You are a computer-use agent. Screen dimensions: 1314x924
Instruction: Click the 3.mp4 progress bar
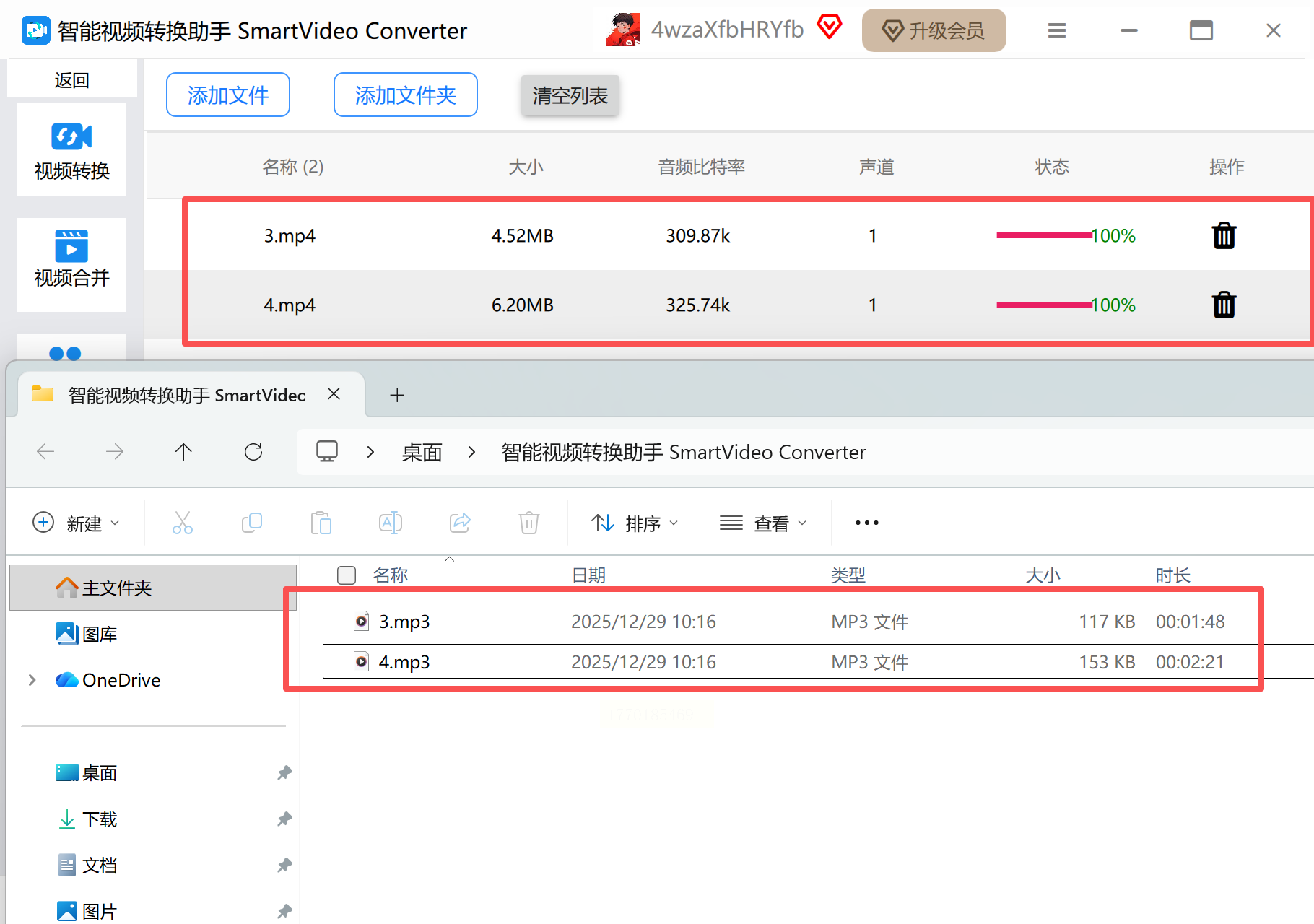coord(1044,235)
